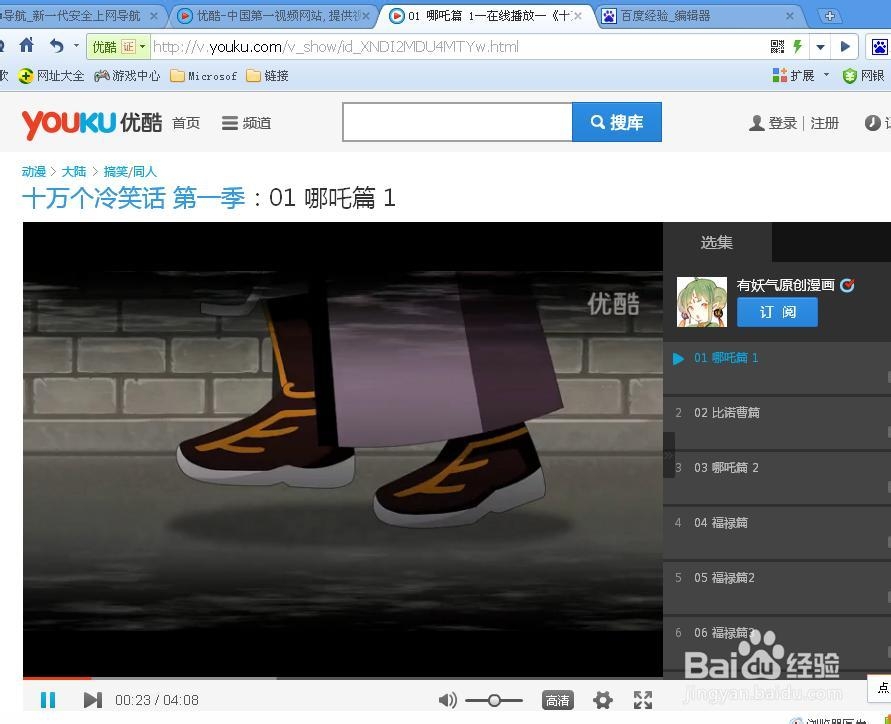
Task: Open the 搞笑/同人 breadcrumb link
Action: [130, 171]
